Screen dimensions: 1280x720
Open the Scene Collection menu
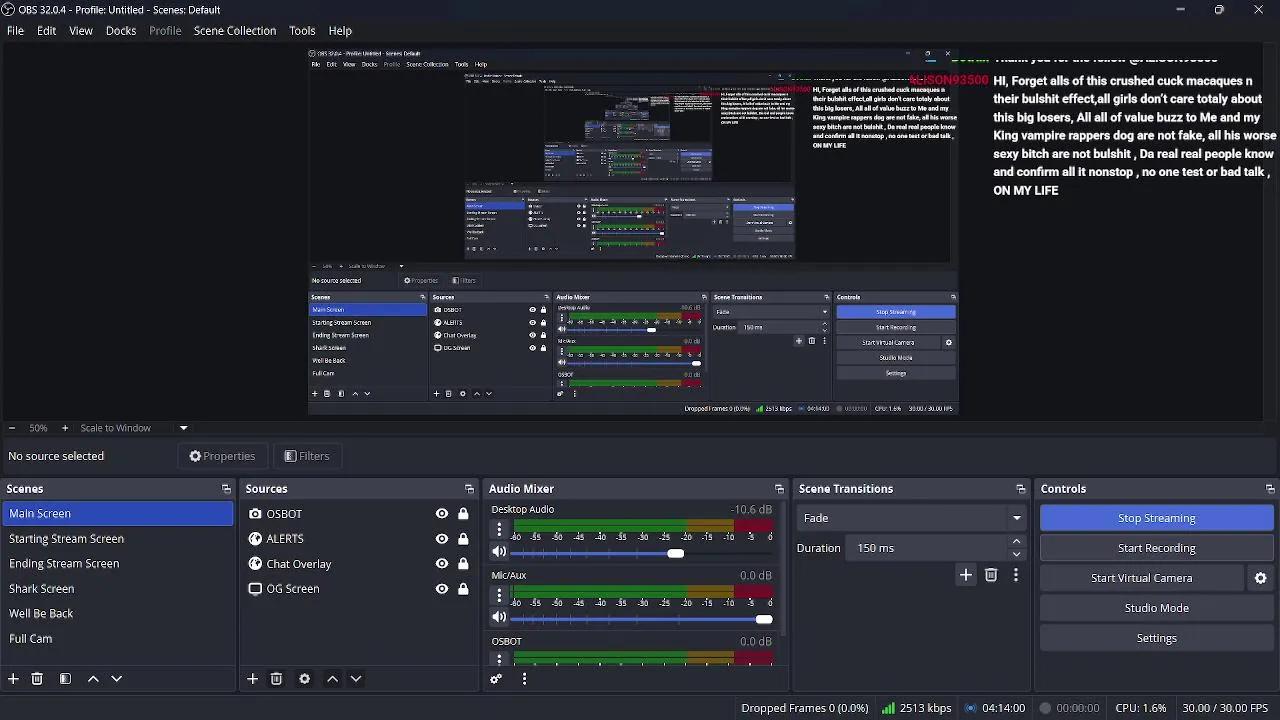pyautogui.click(x=234, y=31)
